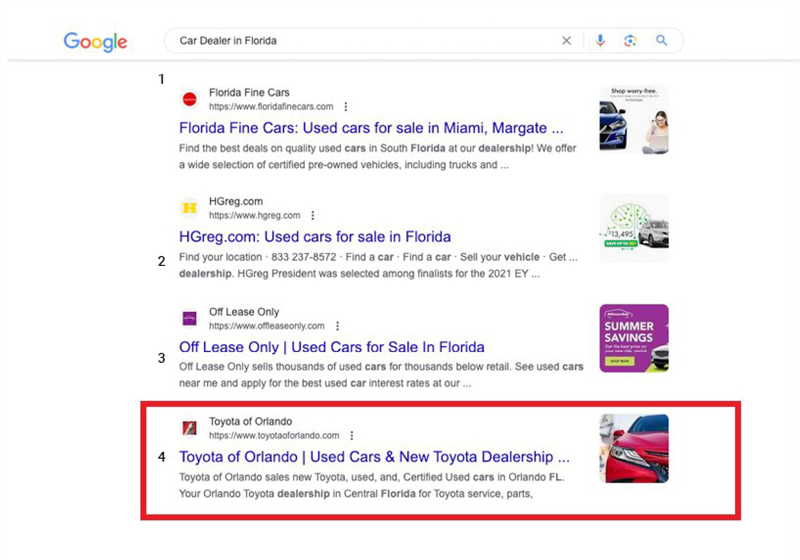This screenshot has height=560, width=800.
Task: Open more options for Florida Fine Cars result
Action: [x=345, y=106]
